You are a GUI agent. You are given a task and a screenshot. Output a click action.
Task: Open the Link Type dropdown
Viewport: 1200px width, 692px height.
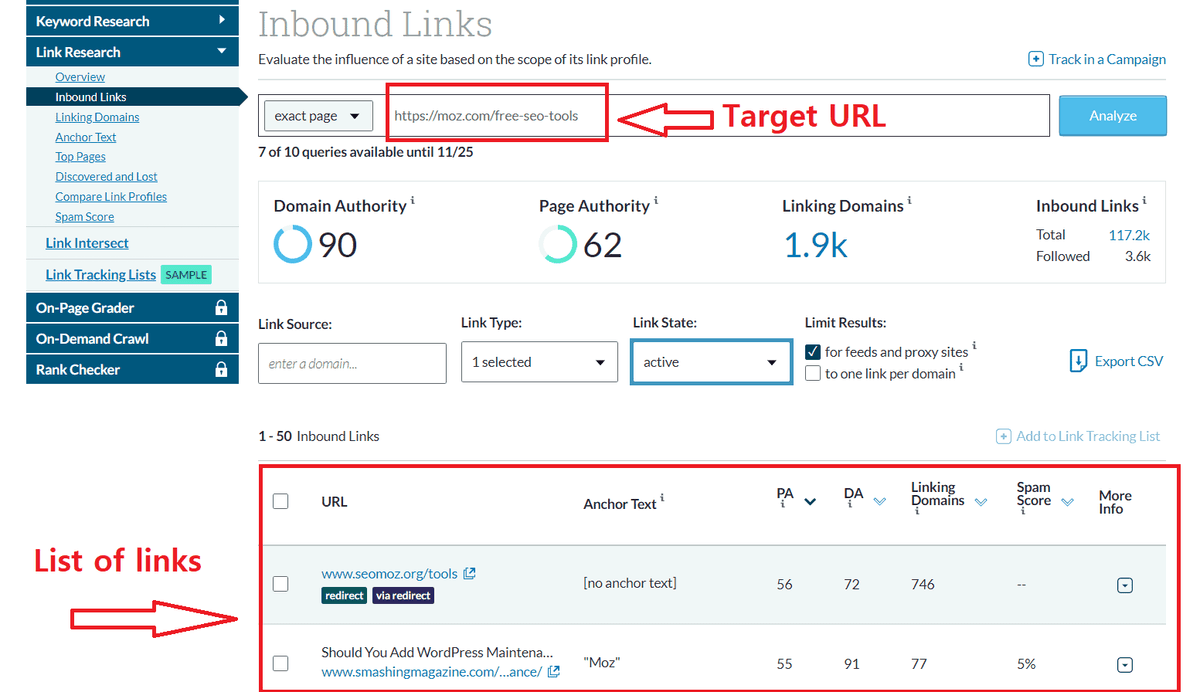[x=539, y=362]
